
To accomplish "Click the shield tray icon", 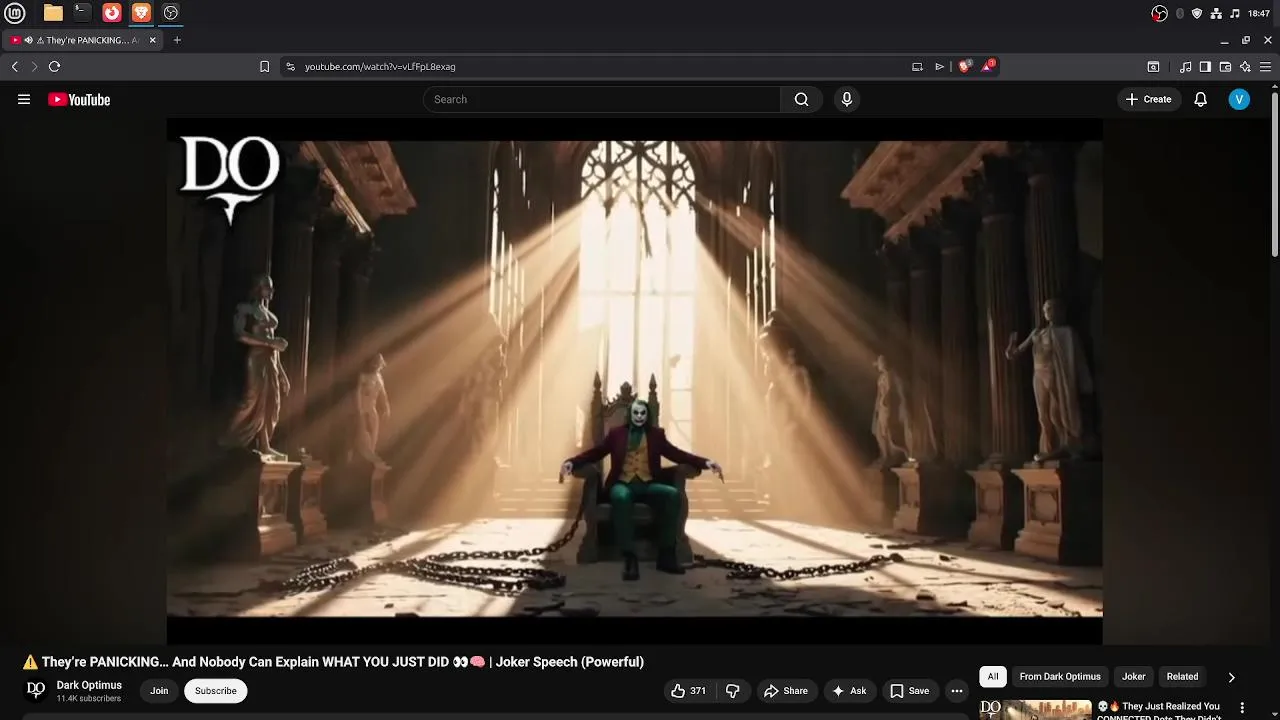I will 1197,13.
